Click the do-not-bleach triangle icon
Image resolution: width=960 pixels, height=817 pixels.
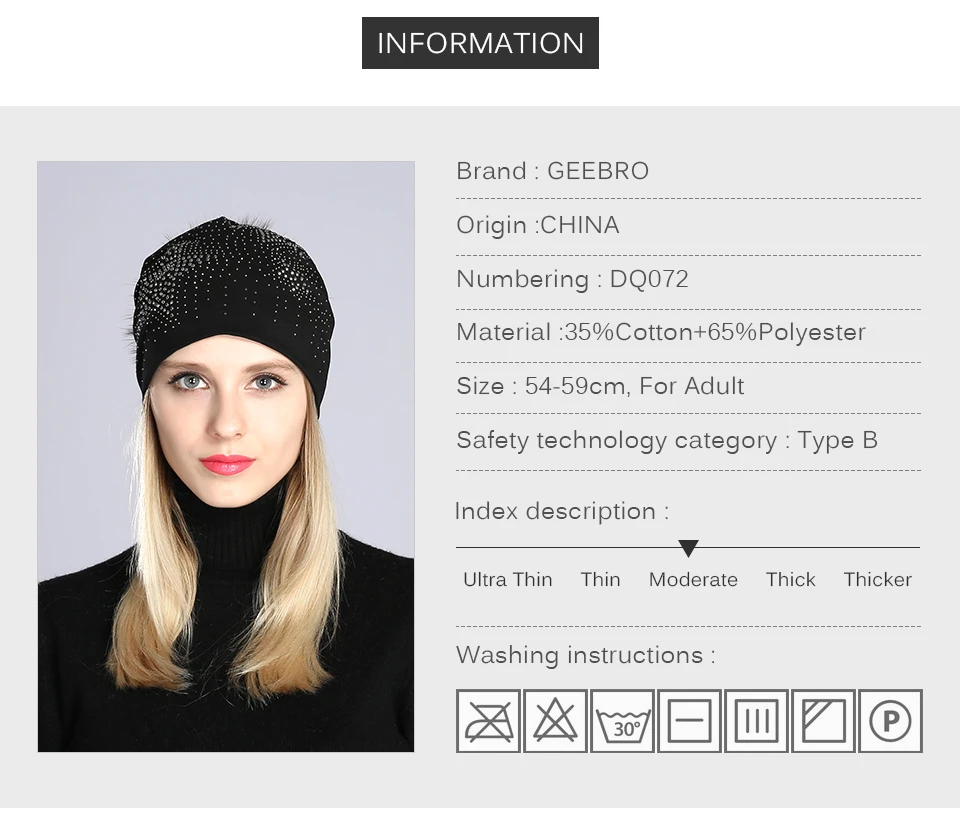pos(555,721)
